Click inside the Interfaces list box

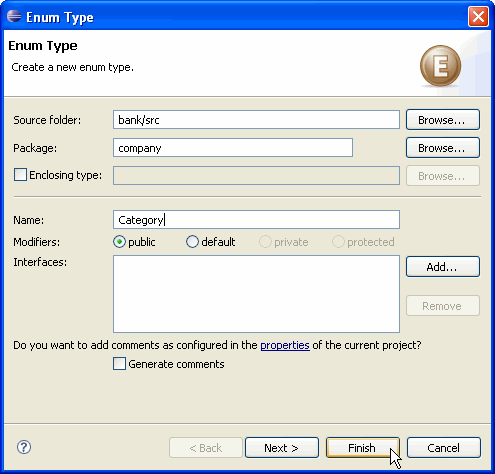pos(256,294)
